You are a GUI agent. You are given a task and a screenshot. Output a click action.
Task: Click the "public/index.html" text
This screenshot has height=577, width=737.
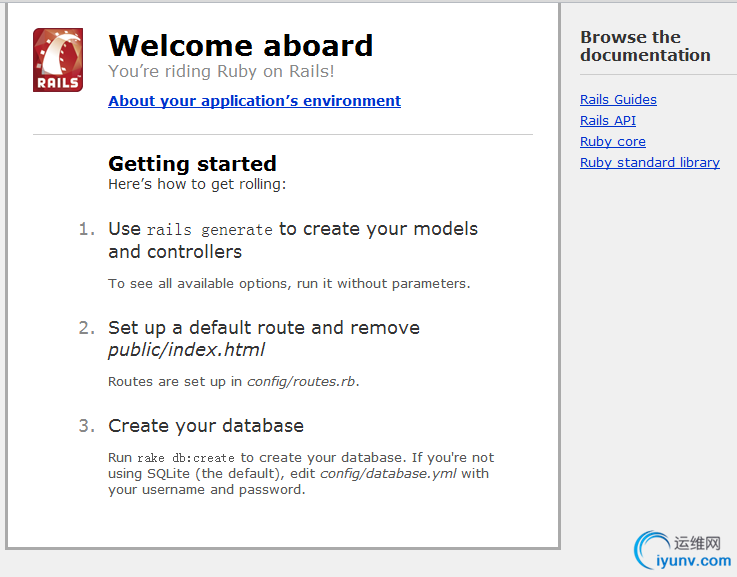pyautogui.click(x=186, y=350)
